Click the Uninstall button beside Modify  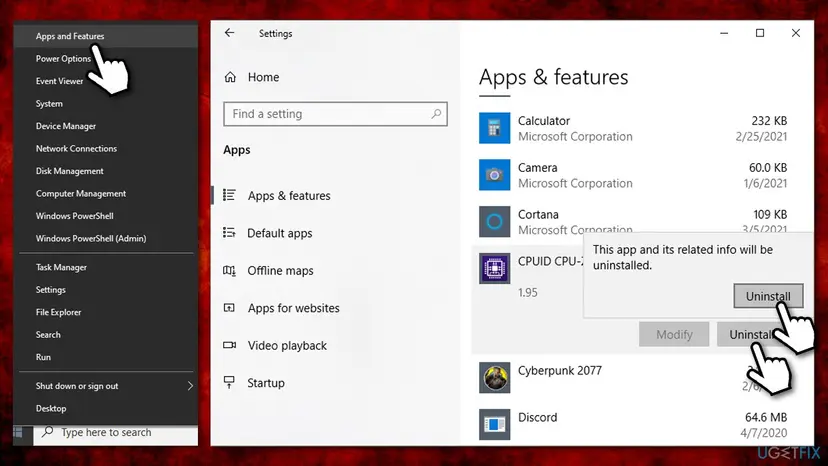point(751,334)
